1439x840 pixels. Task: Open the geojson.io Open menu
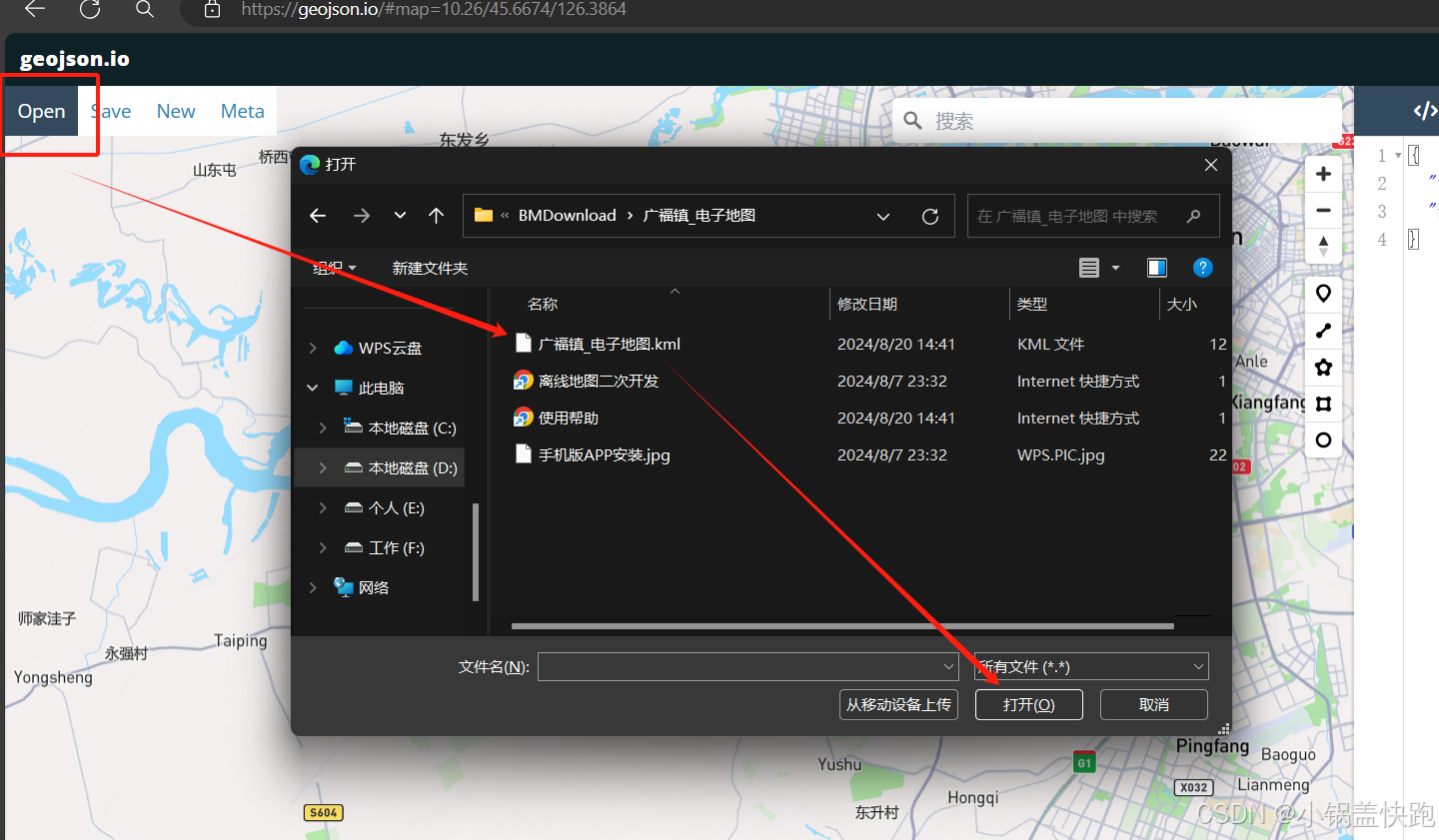tap(41, 111)
